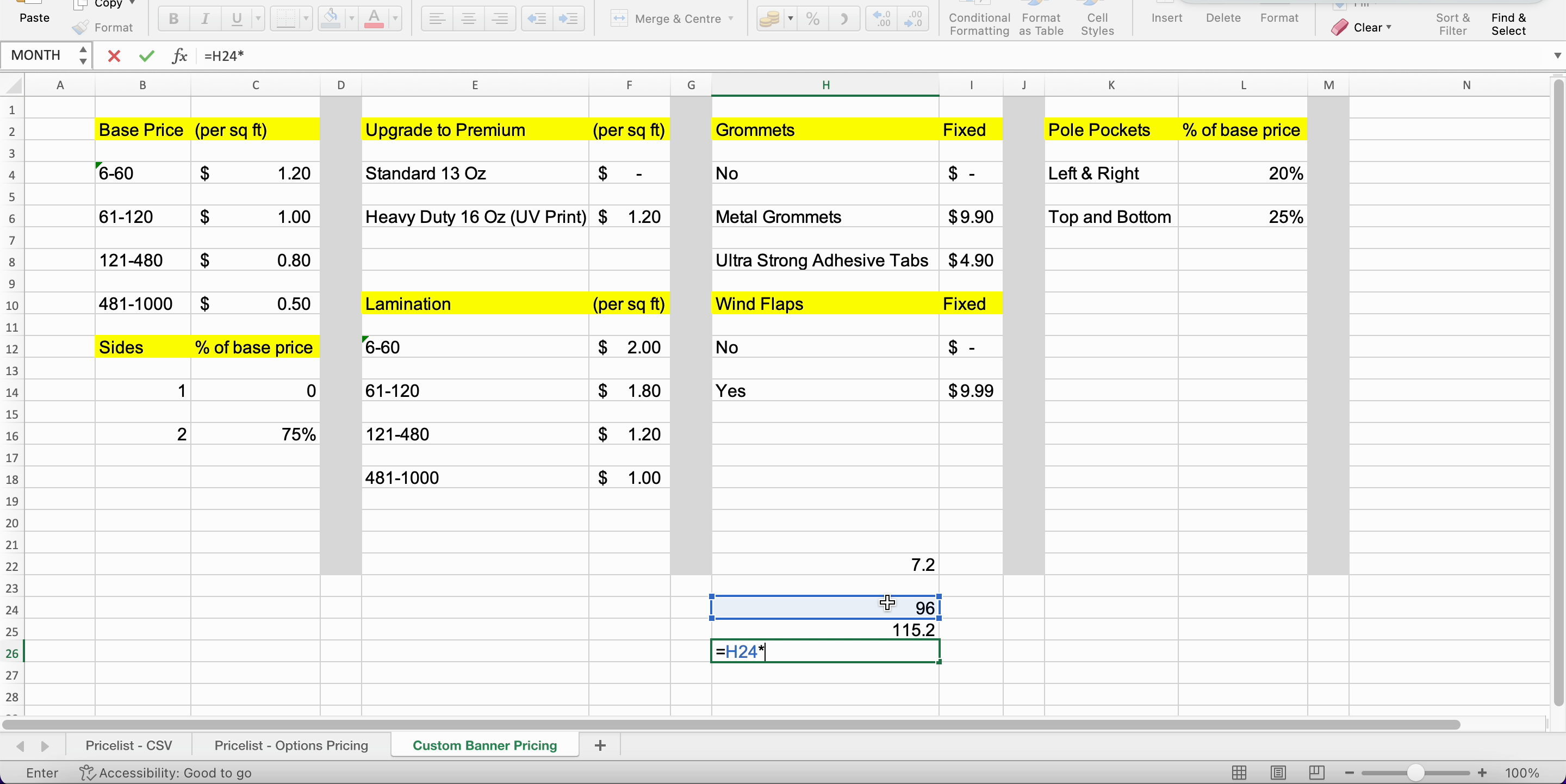Switch to Pricelist - CSV sheet tab

(x=129, y=745)
